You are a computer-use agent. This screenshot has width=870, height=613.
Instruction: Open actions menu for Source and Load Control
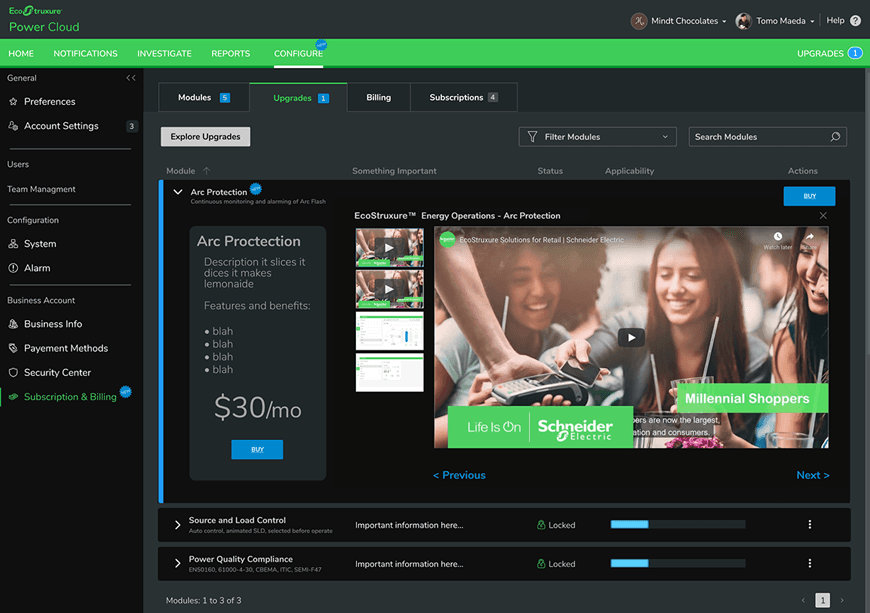[x=810, y=524]
